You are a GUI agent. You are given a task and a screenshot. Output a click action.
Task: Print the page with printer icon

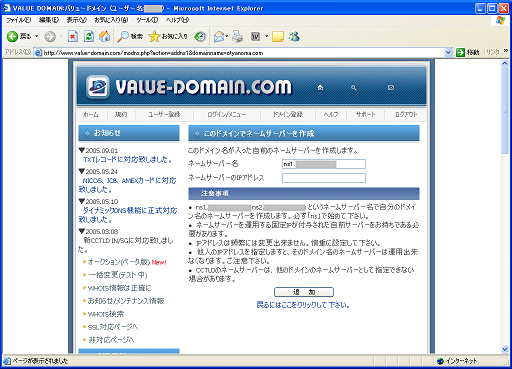point(238,36)
